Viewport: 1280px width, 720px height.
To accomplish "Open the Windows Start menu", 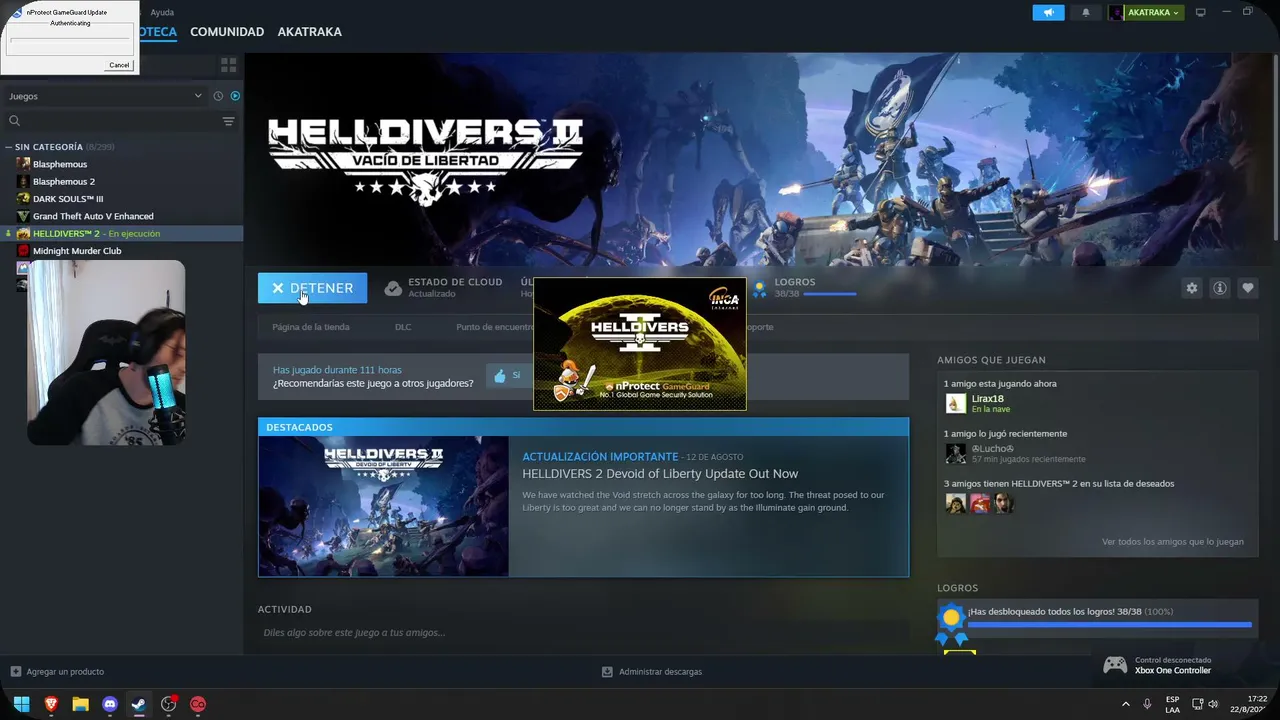I will (21, 704).
